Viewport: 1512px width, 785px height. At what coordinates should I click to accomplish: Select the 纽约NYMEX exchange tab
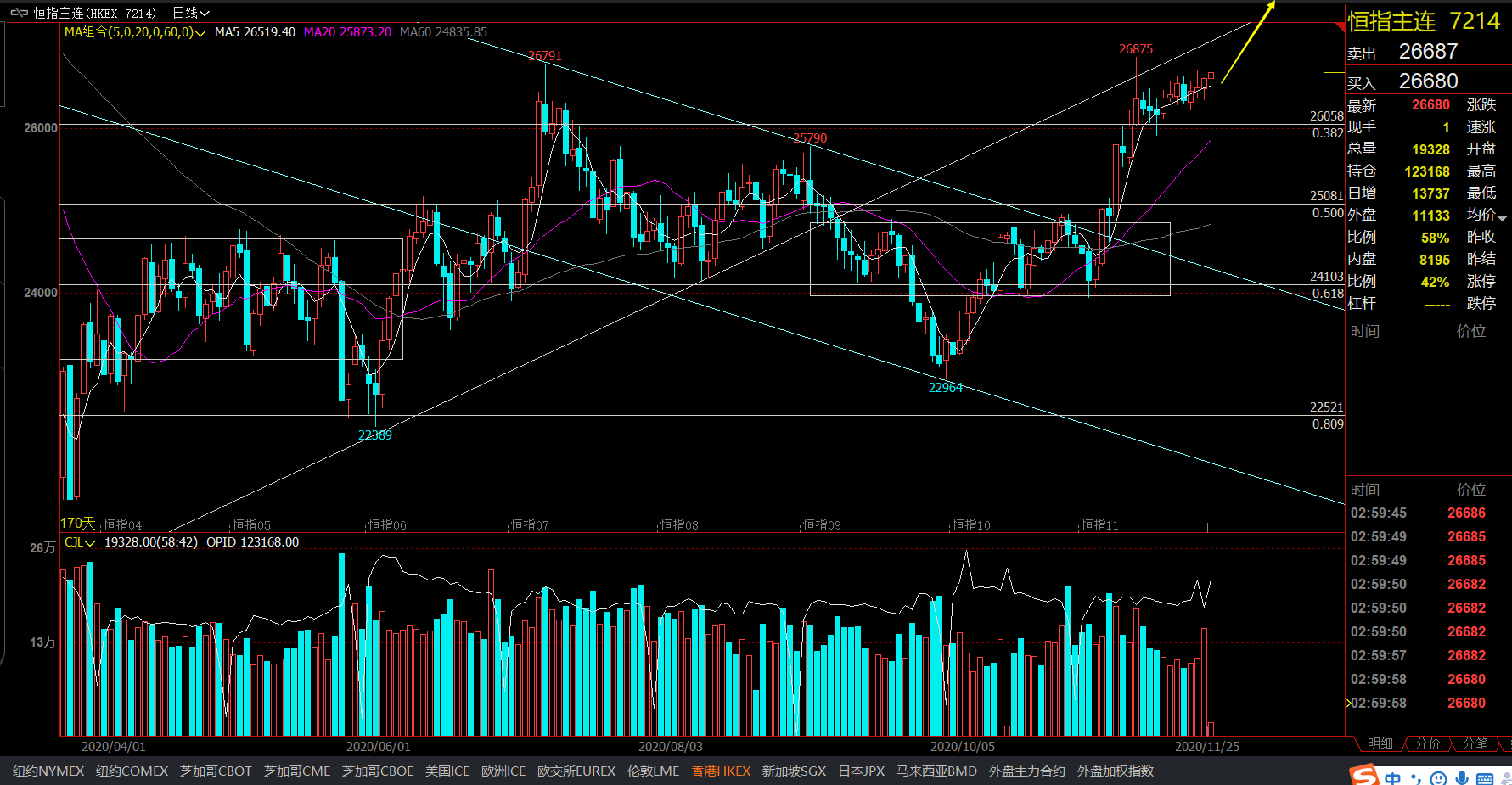point(48,771)
